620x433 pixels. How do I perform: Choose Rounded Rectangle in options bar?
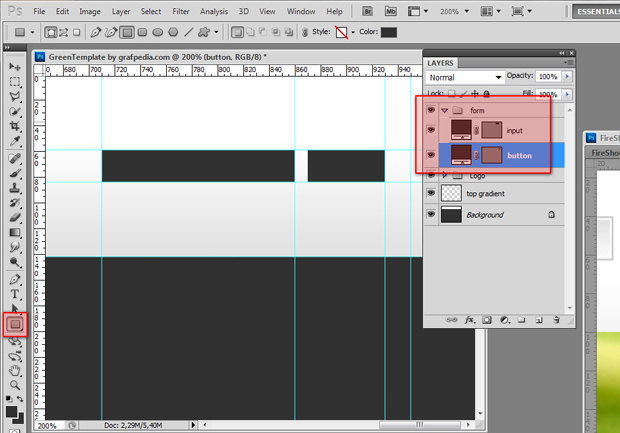(142, 32)
